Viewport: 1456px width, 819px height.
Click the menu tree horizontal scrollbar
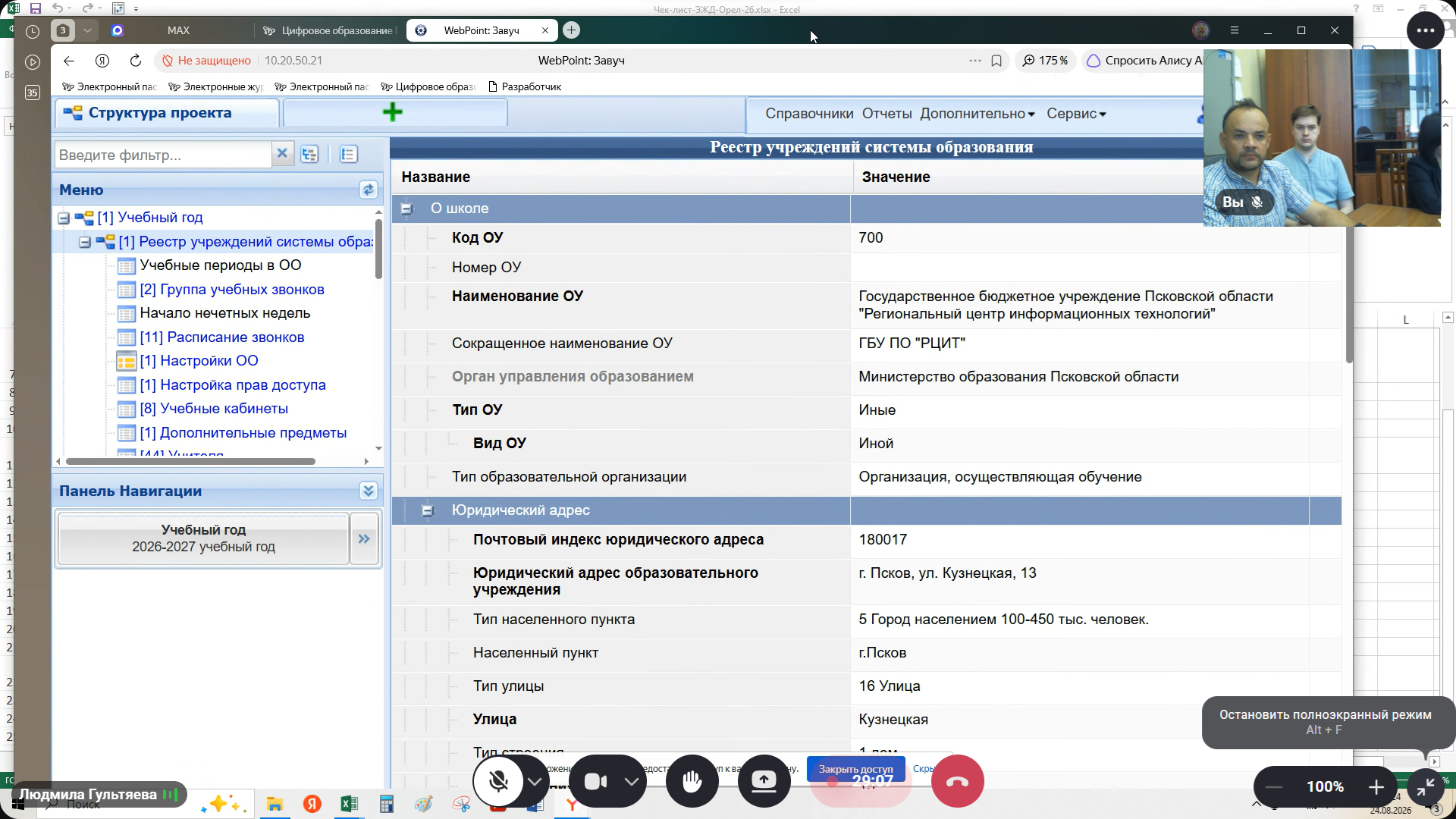(190, 461)
